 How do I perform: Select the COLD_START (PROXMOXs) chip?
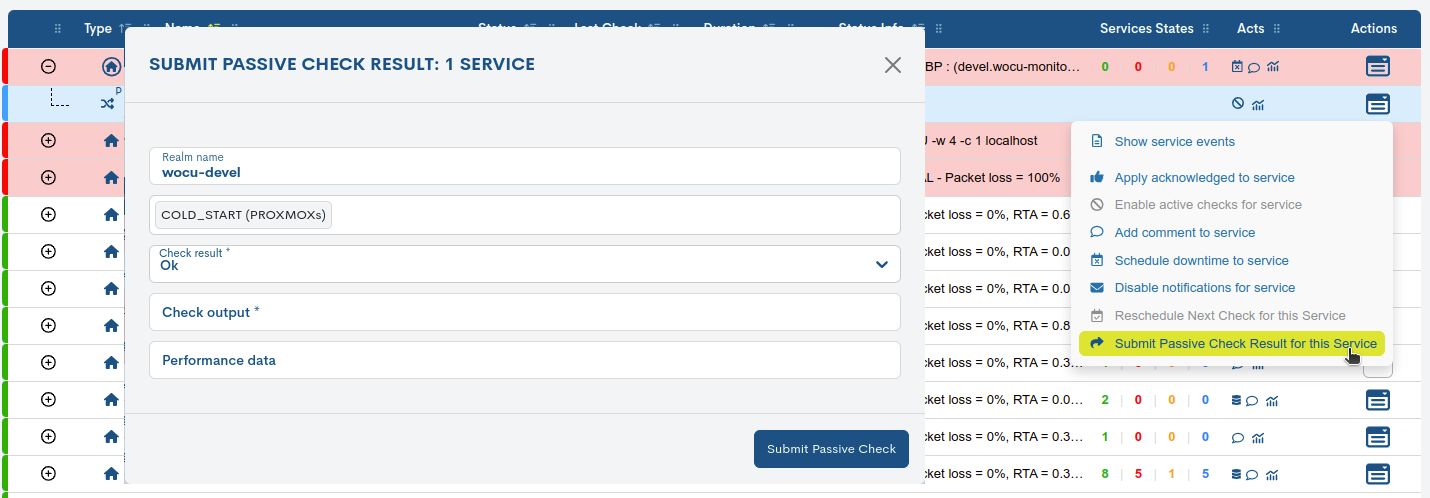coord(243,215)
